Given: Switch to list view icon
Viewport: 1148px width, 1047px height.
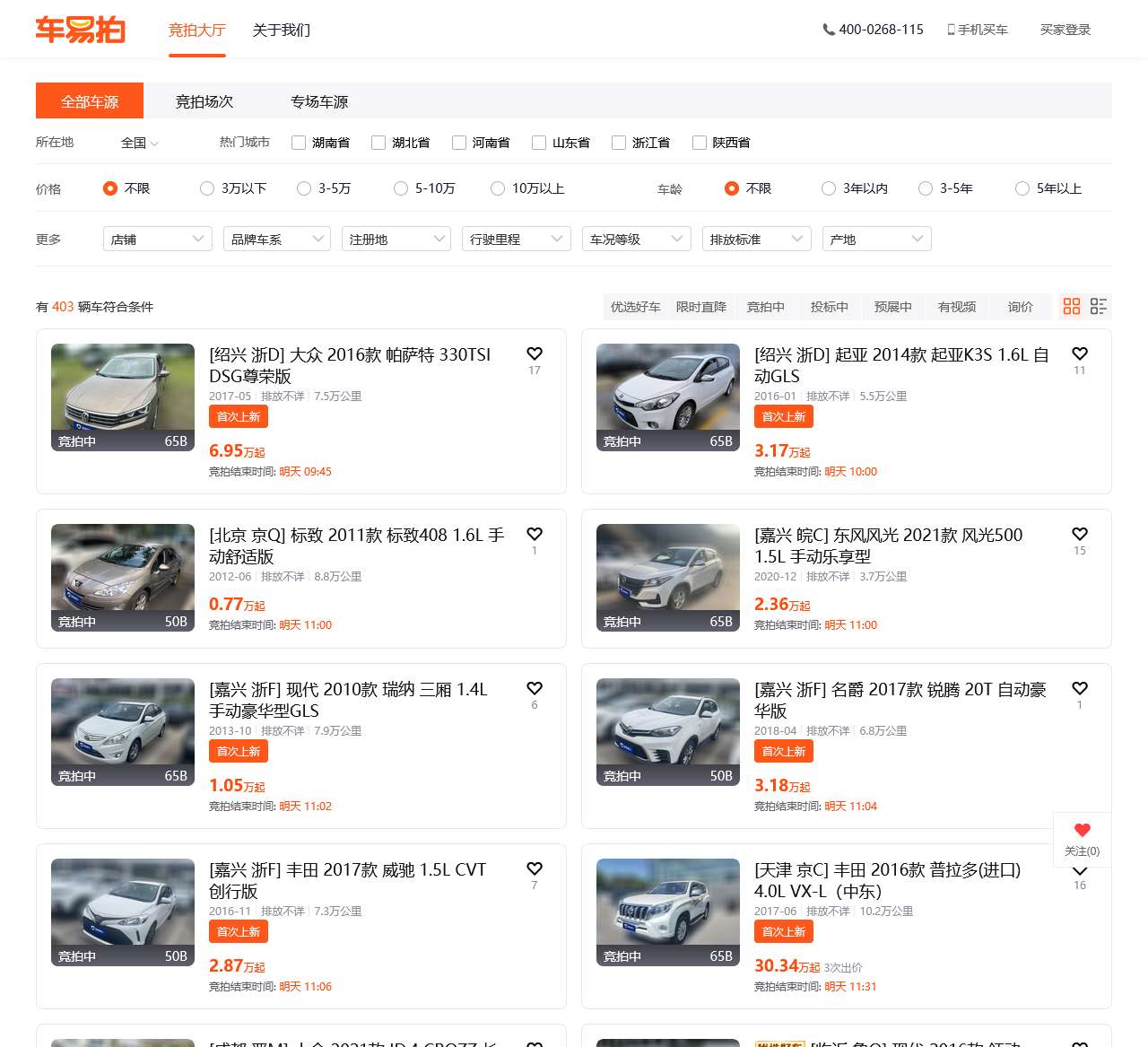Looking at the screenshot, I should pos(1099,306).
